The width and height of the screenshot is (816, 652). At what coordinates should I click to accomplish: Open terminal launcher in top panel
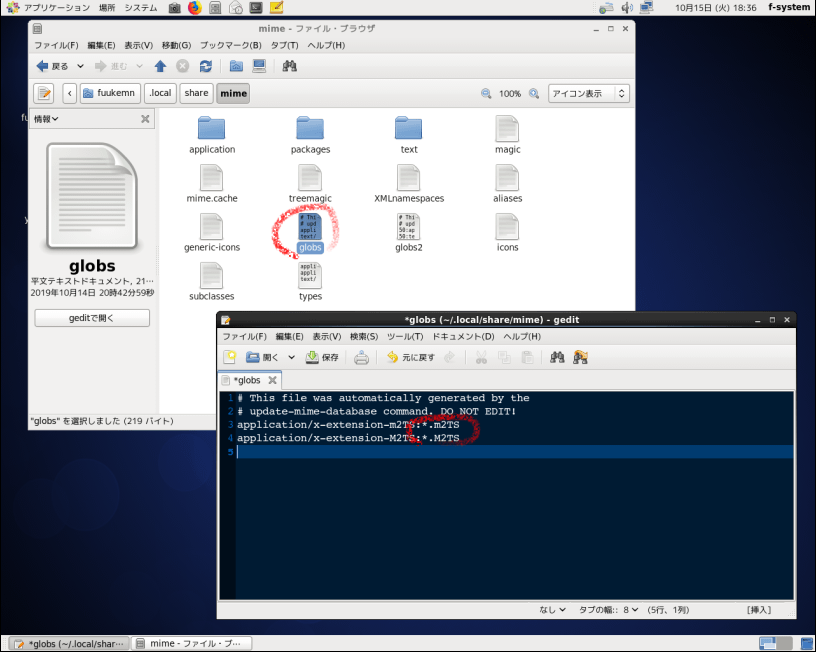[256, 8]
